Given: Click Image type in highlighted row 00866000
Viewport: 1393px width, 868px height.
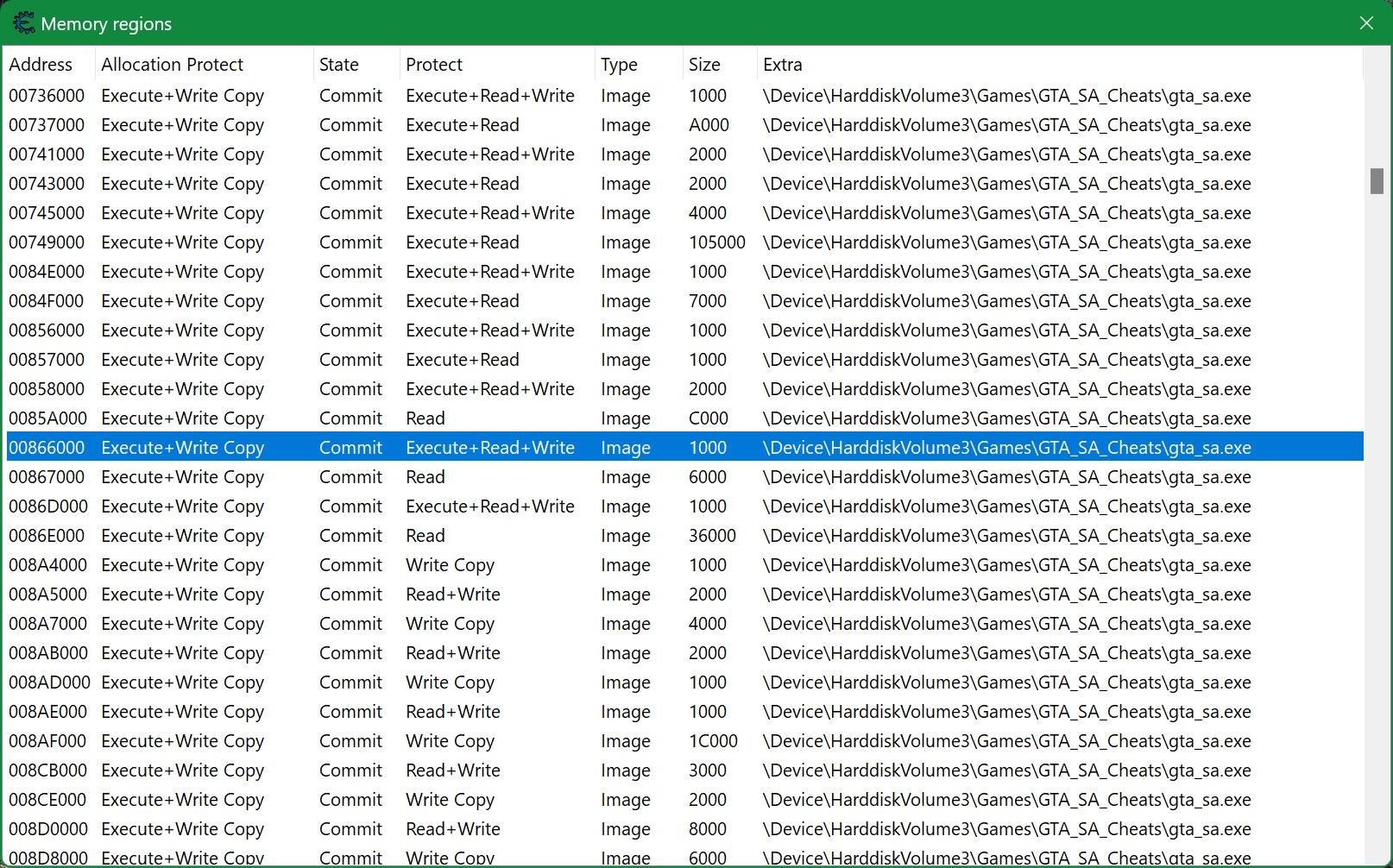Looking at the screenshot, I should tap(626, 448).
